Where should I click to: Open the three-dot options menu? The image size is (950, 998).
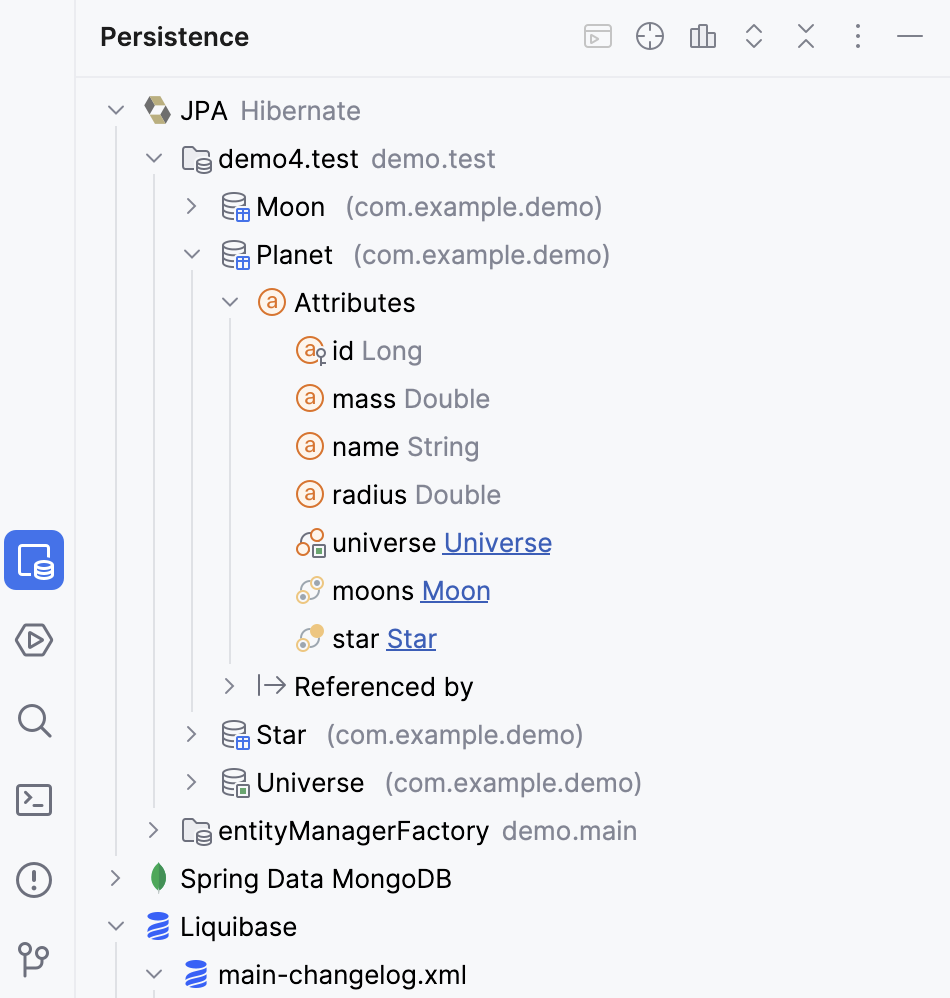(x=858, y=36)
